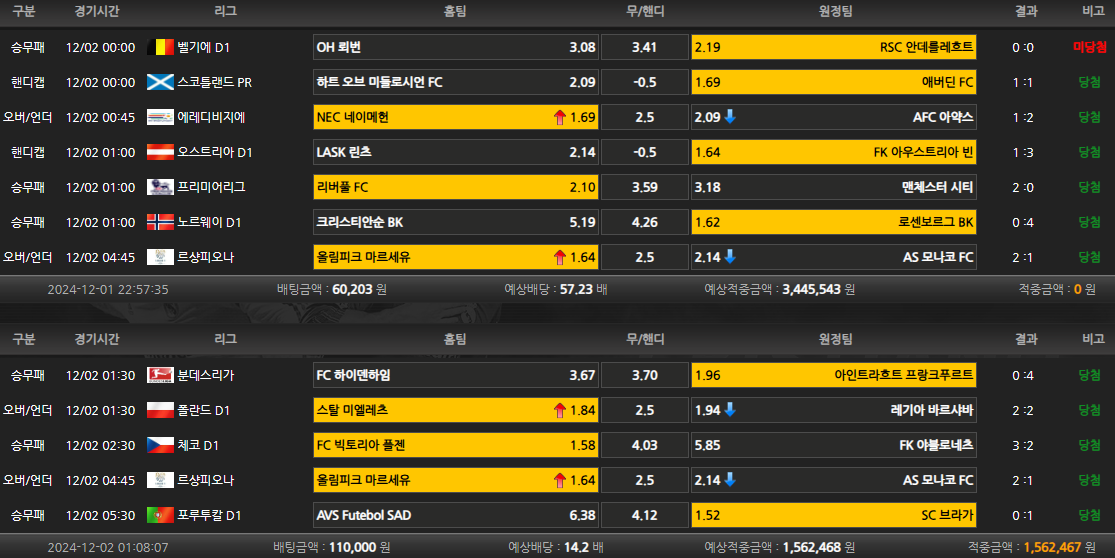Screen dimensions: 1115x558
Task: Click the Norway flag icon for 노르웨이 D1
Action: [x=160, y=222]
